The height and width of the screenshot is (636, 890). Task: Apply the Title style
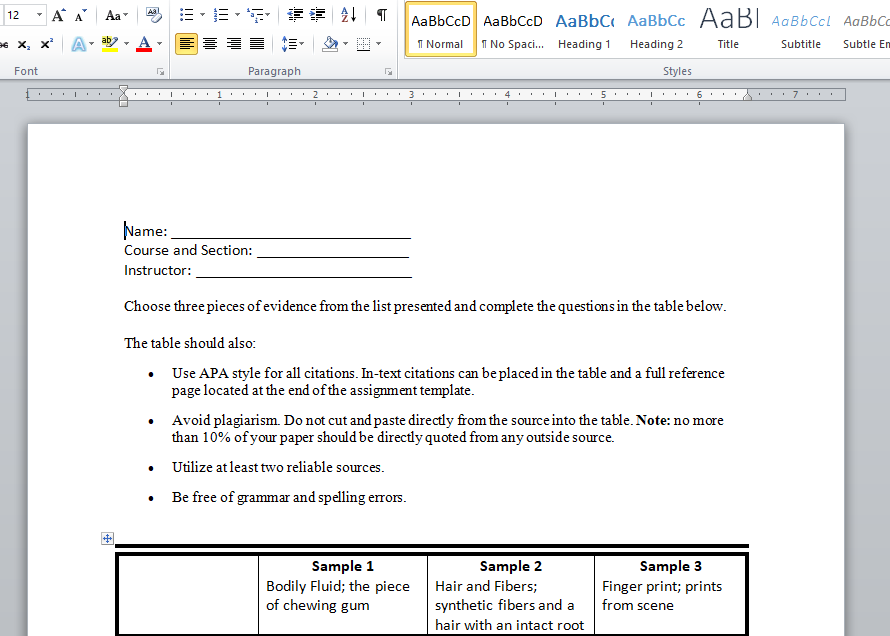pyautogui.click(x=728, y=29)
